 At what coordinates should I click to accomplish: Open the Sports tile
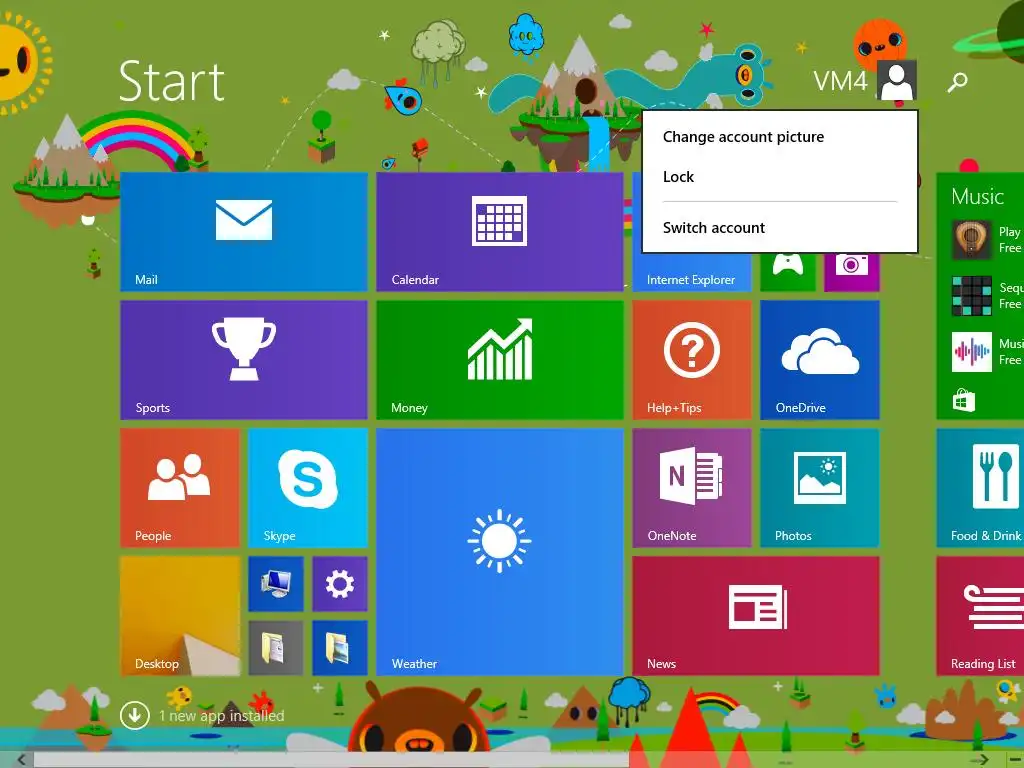point(244,360)
